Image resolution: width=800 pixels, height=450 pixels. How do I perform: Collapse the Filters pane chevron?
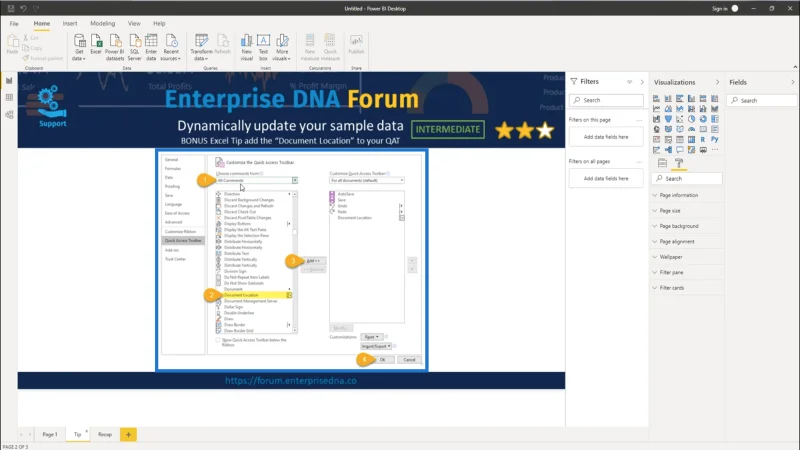(642, 82)
